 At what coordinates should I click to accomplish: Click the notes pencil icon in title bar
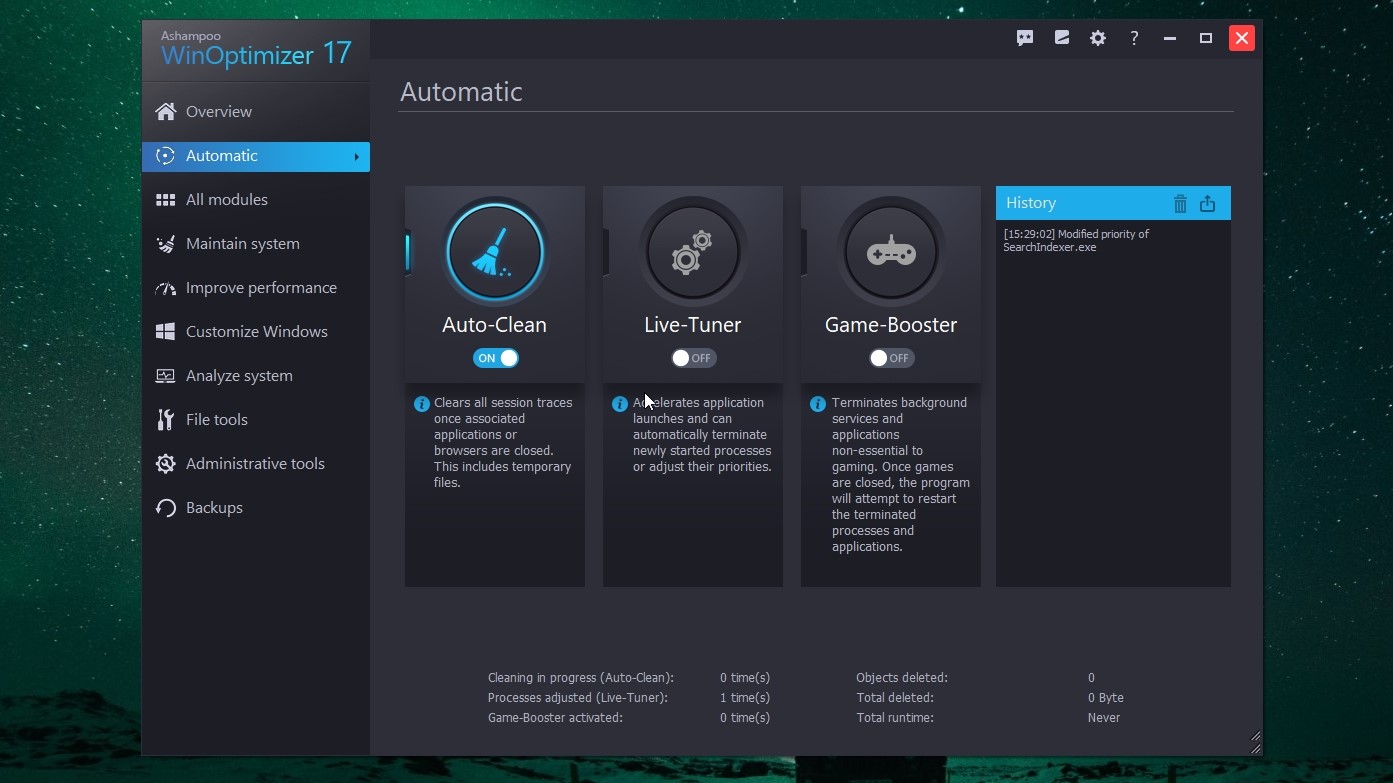[1062, 38]
